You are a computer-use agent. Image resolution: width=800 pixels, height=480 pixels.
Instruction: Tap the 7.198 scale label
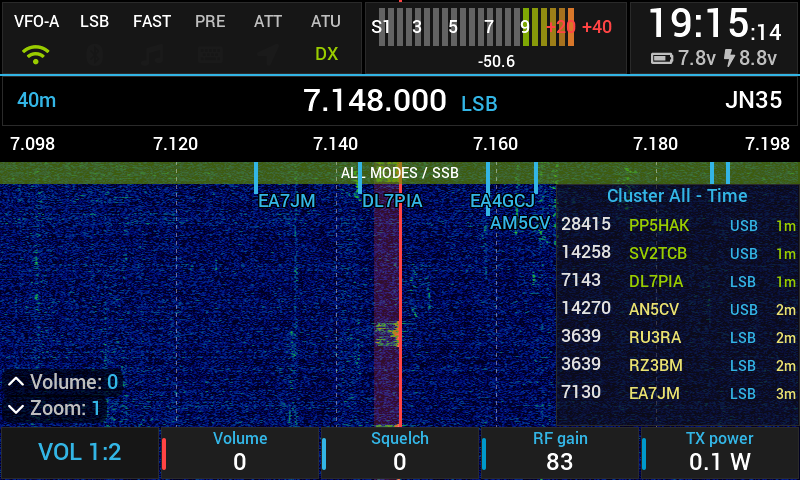pyautogui.click(x=767, y=144)
